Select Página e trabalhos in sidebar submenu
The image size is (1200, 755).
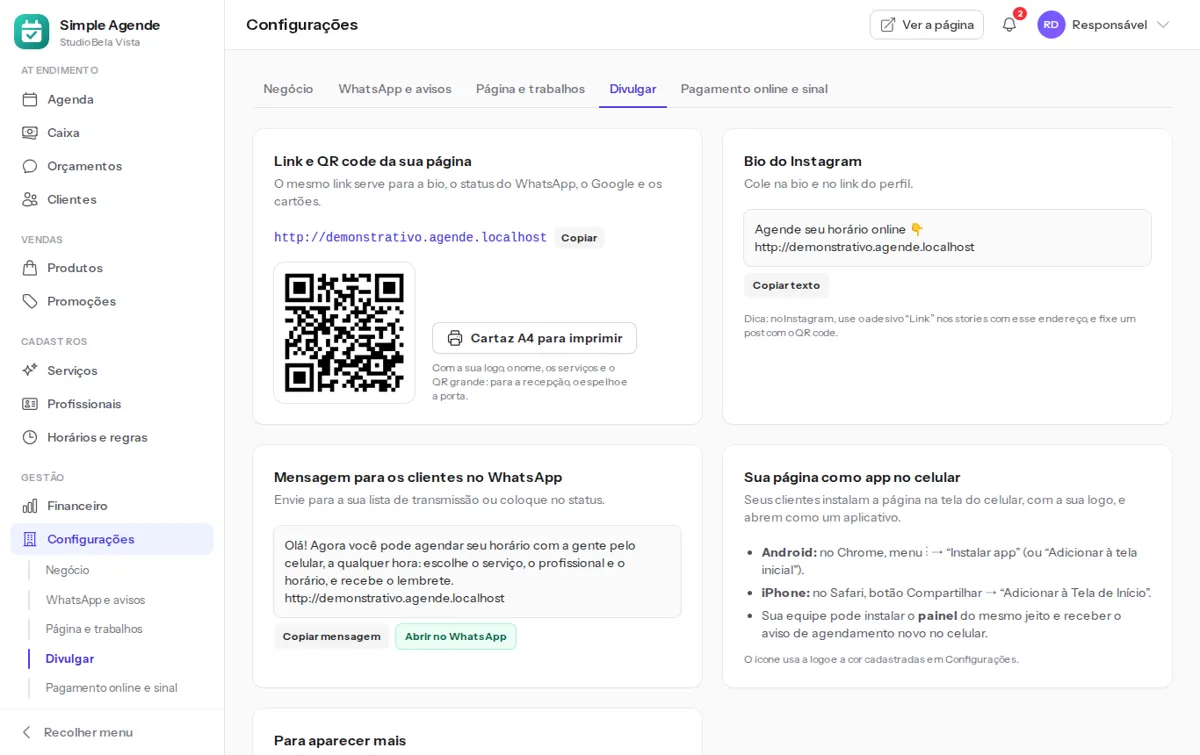pyautogui.click(x=94, y=629)
